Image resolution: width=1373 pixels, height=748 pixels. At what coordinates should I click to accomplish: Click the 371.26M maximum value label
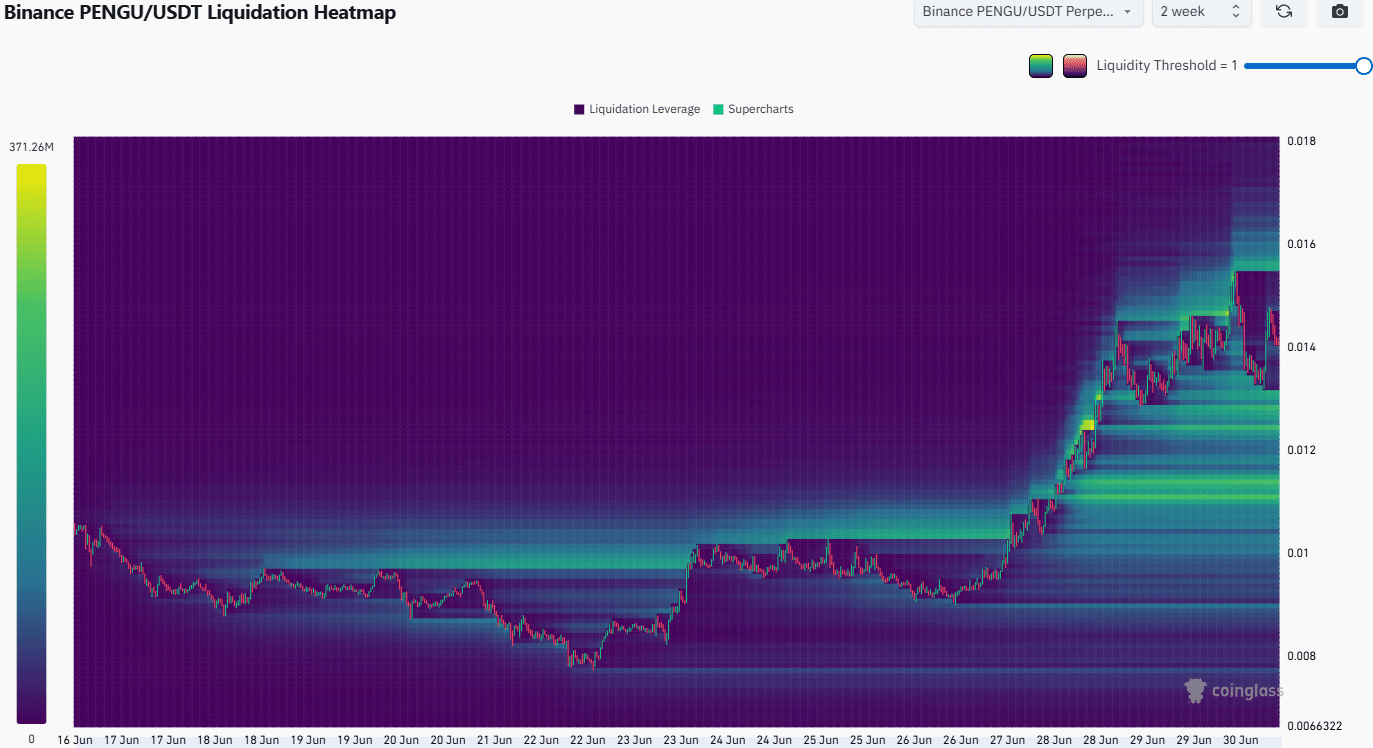click(x=31, y=145)
